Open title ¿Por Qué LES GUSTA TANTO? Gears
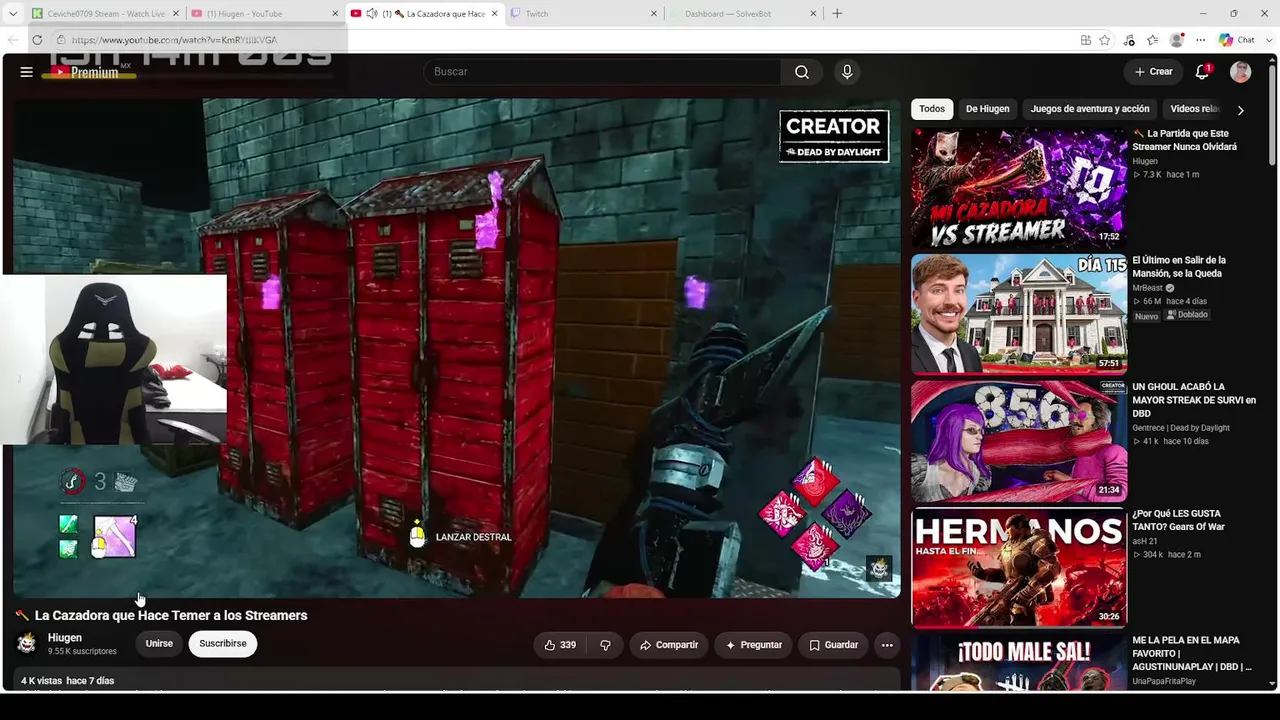This screenshot has width=1280, height=720. pyautogui.click(x=1178, y=520)
